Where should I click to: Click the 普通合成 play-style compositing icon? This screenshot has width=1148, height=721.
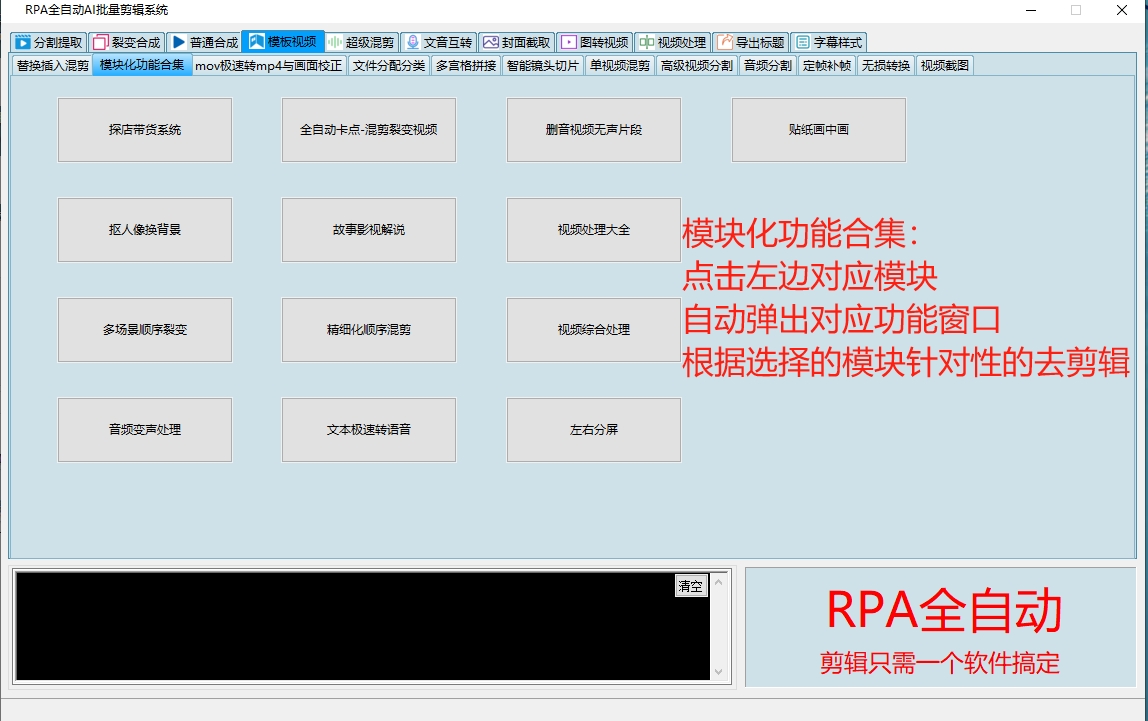[x=180, y=42]
